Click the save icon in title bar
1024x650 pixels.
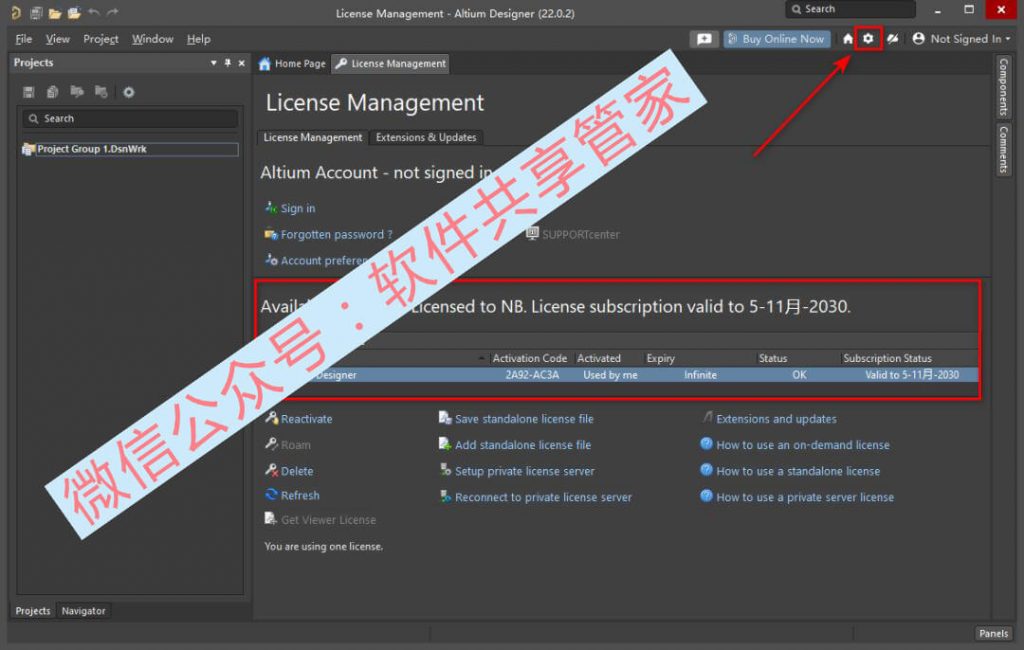(36, 12)
